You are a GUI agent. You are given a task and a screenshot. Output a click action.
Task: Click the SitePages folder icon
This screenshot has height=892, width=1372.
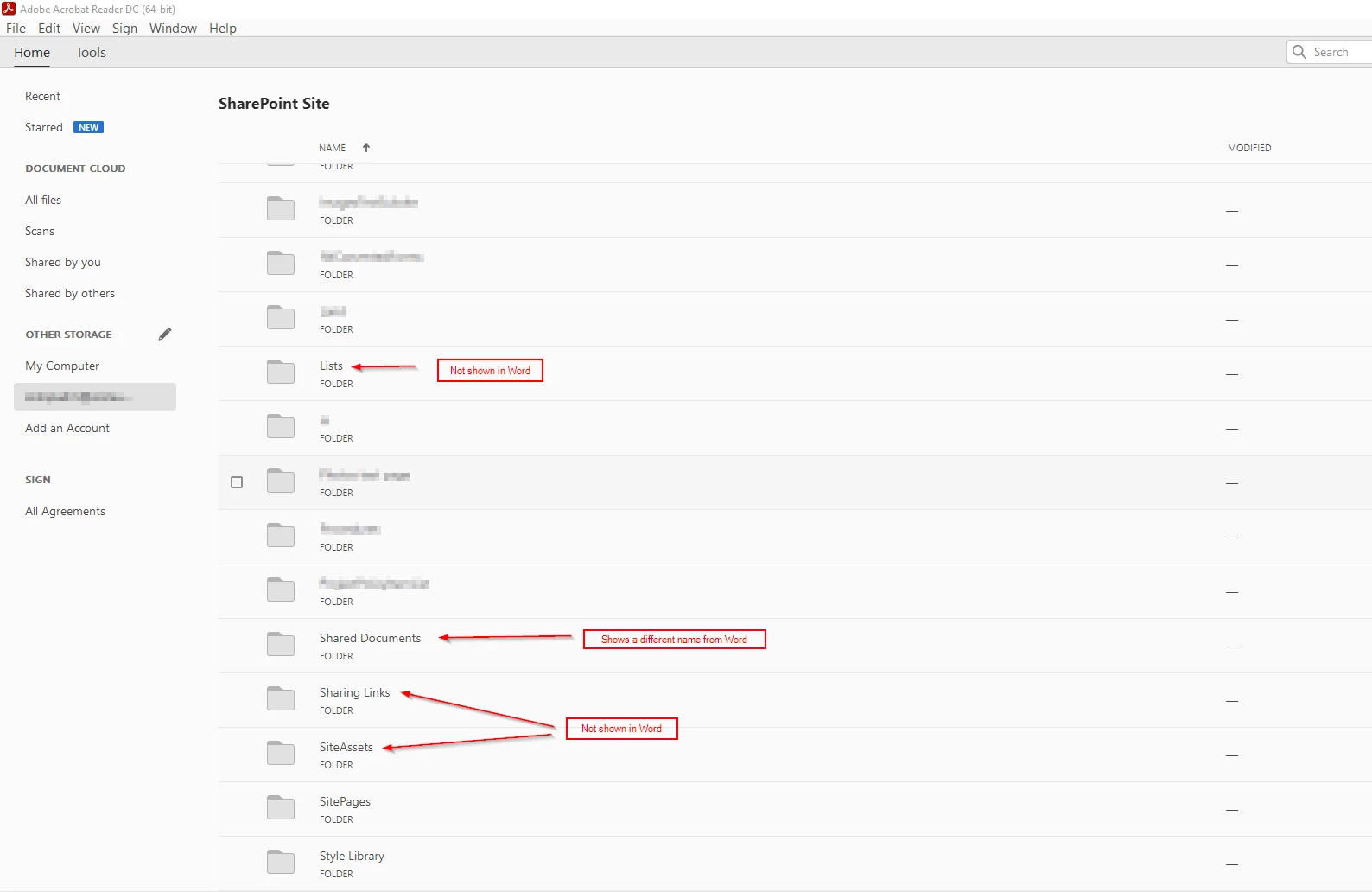(281, 807)
